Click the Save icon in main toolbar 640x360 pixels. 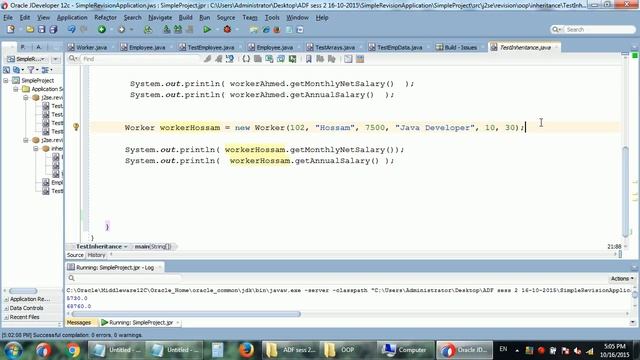(41, 29)
